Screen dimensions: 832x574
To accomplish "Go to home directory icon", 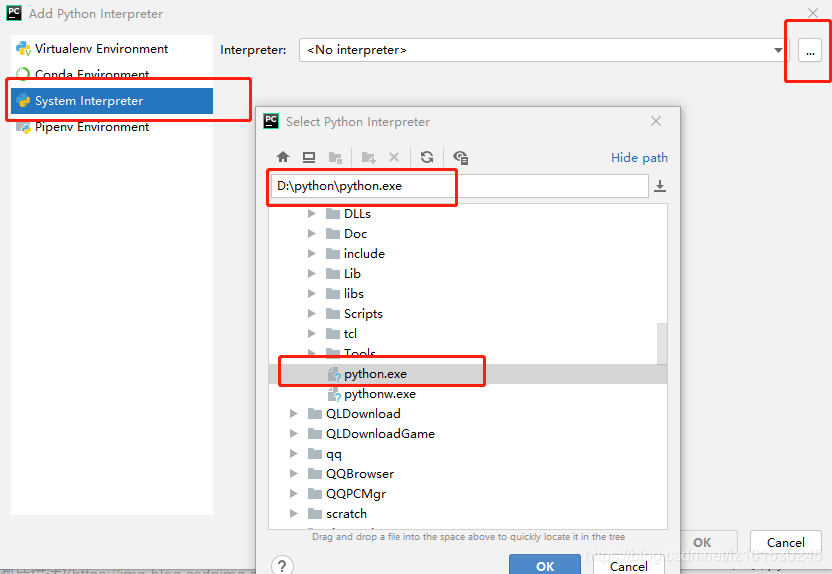I will [283, 157].
